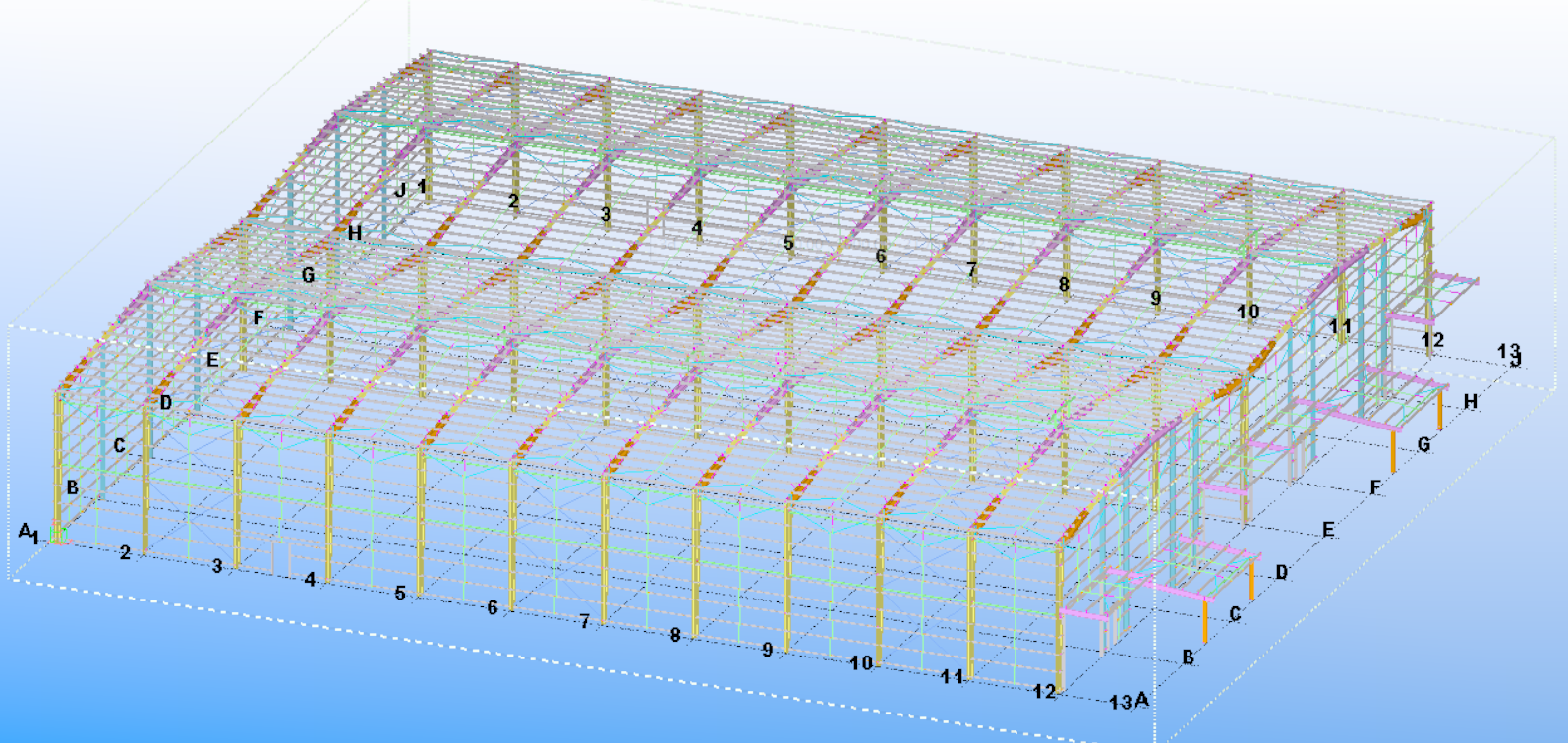
Task: Select grid label 10 on the front row
Action: pos(860,663)
